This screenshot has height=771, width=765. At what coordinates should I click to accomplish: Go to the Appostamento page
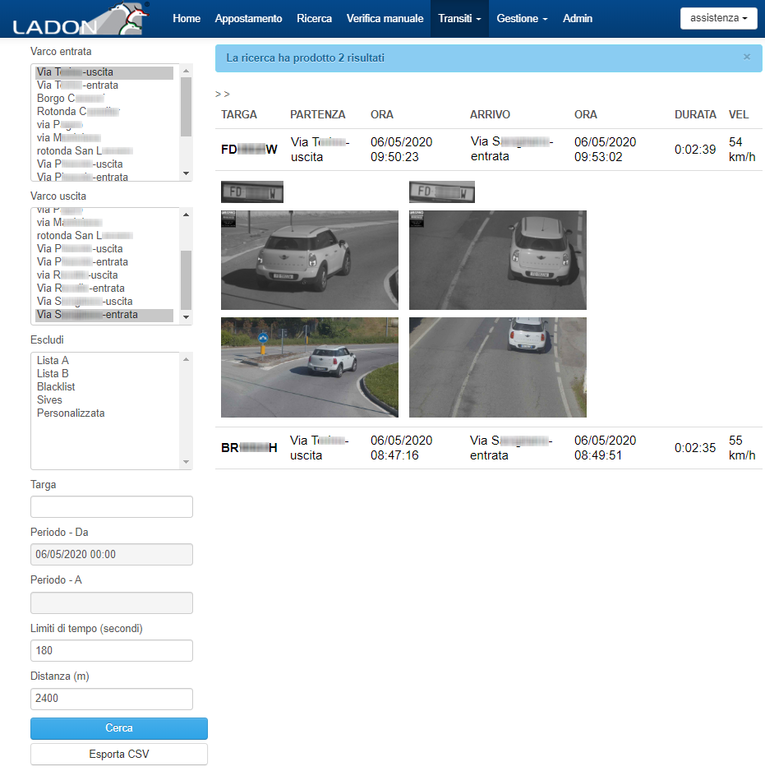point(248,19)
